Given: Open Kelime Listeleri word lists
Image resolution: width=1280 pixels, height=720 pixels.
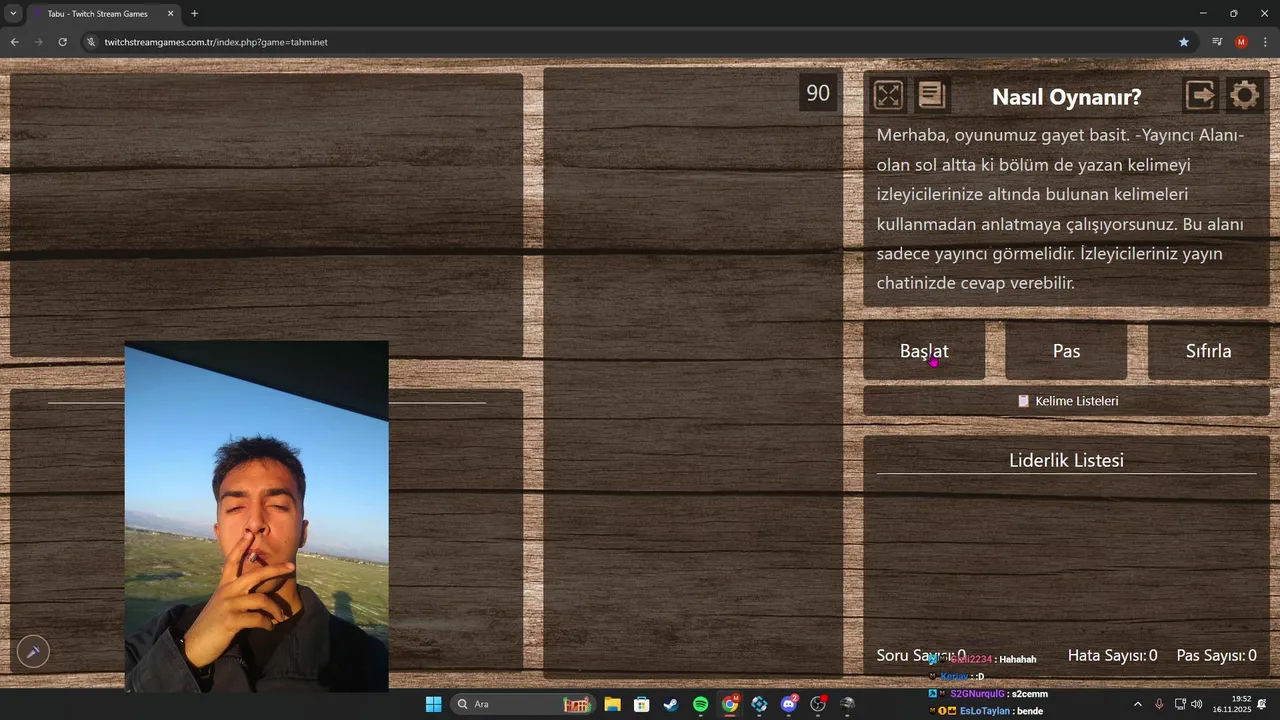Looking at the screenshot, I should (x=1066, y=401).
